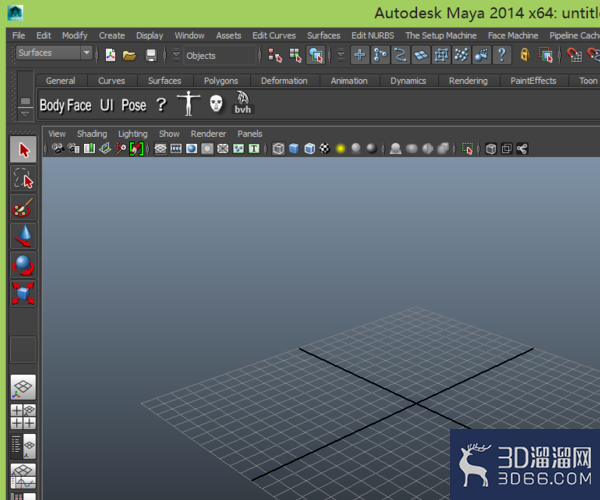Click the bvh shelf icon
600x500 pixels.
click(x=243, y=103)
